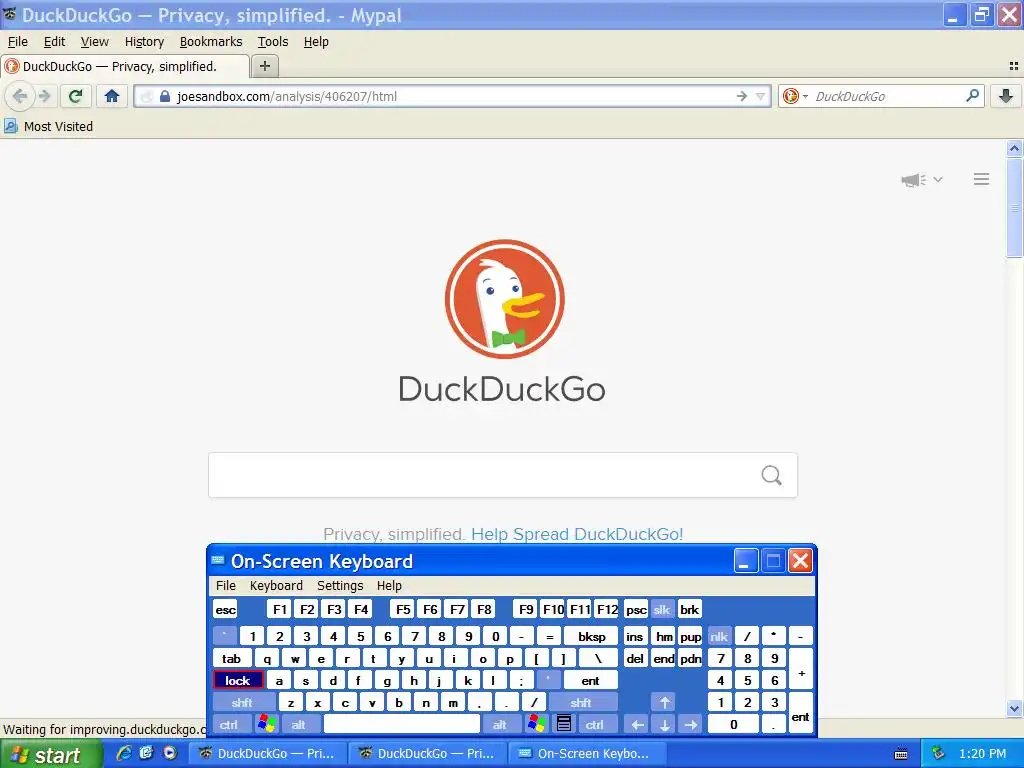Click the down arrow key
1024x768 pixels.
(664, 725)
